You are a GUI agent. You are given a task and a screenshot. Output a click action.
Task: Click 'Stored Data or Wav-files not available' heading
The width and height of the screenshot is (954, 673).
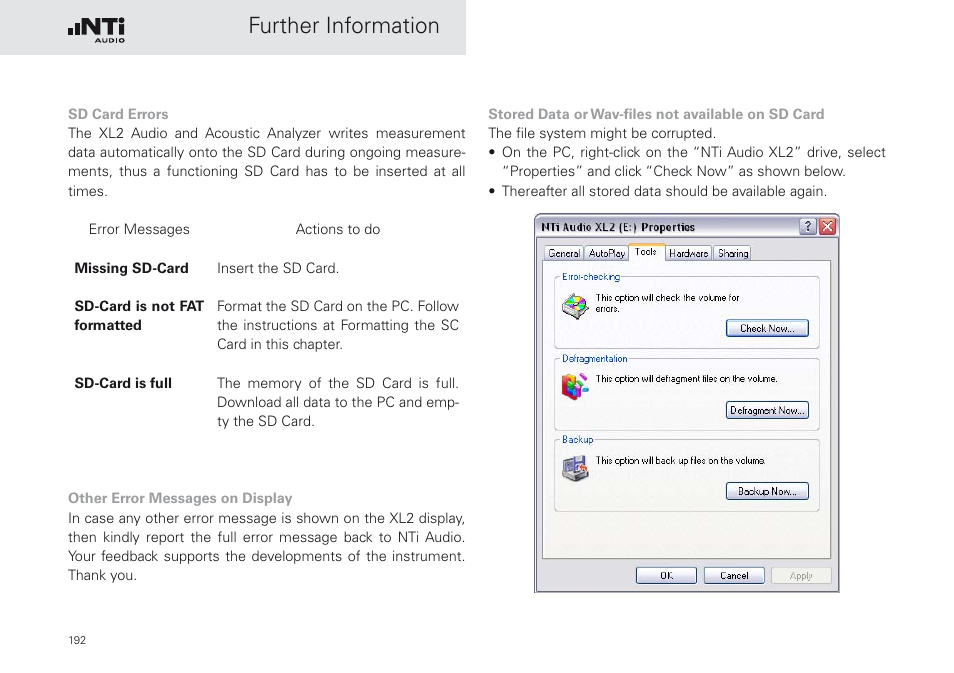tap(656, 114)
